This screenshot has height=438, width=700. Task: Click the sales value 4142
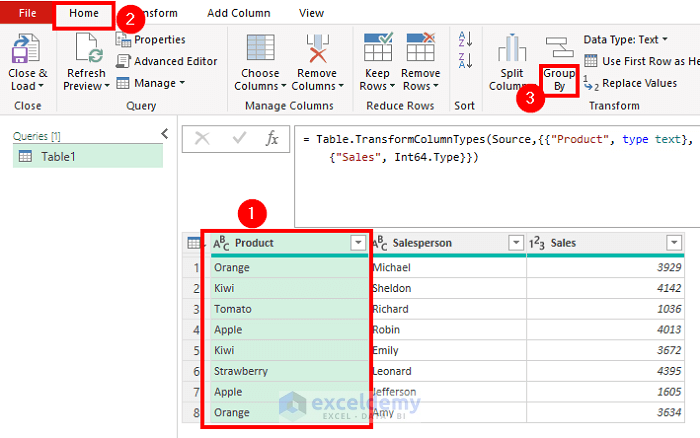tap(605, 288)
